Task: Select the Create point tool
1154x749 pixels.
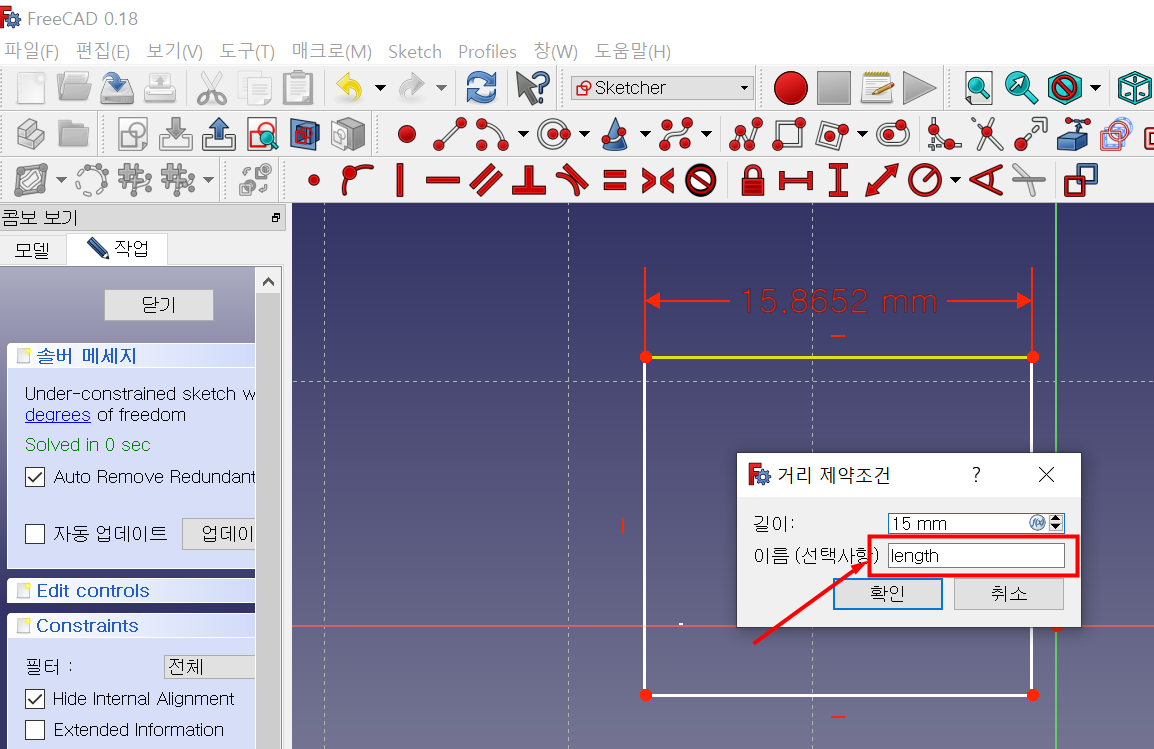Action: coord(407,135)
